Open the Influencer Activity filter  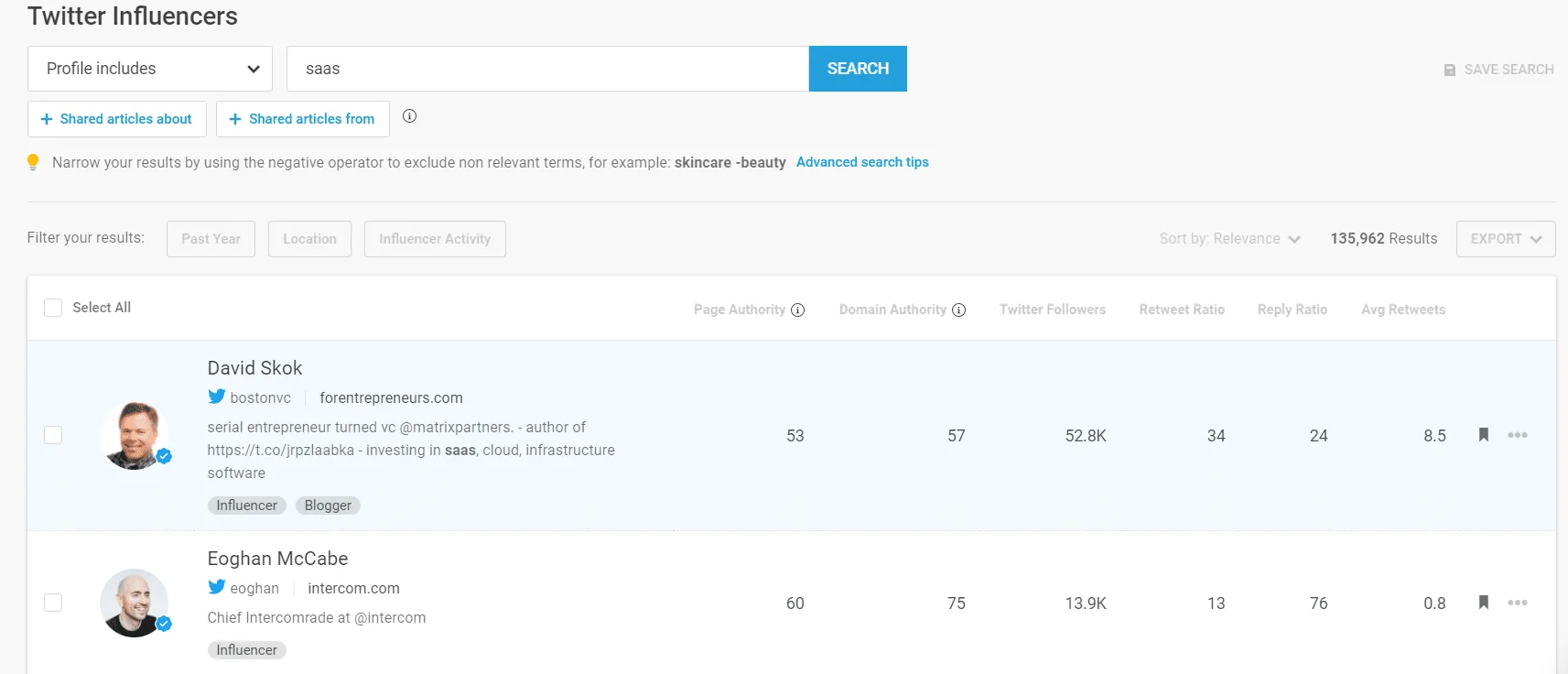[435, 239]
